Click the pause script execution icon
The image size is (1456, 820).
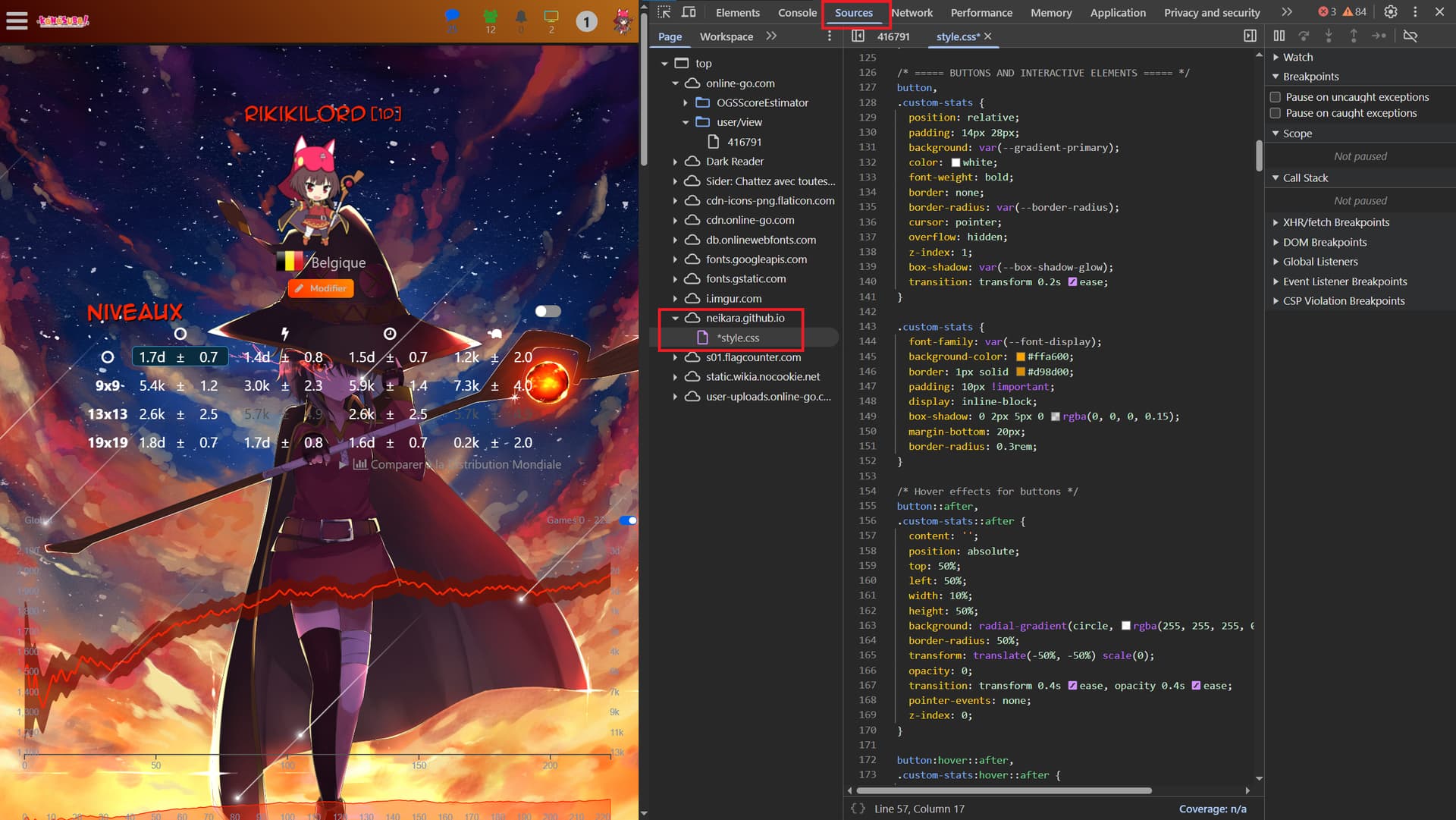(1279, 36)
